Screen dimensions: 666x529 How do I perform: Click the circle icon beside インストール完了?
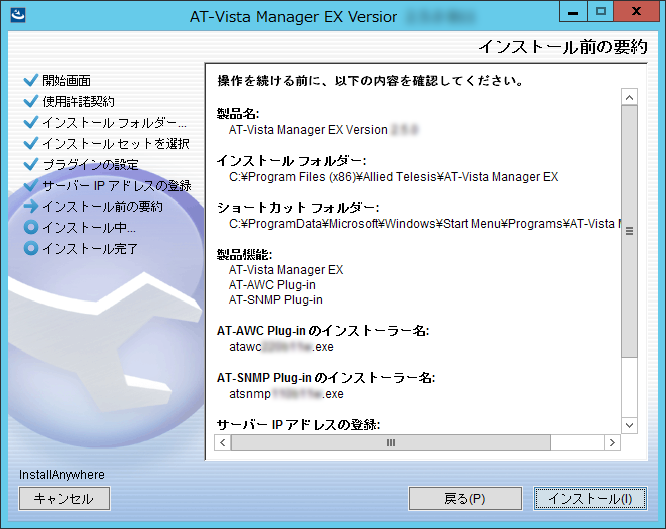point(31,248)
